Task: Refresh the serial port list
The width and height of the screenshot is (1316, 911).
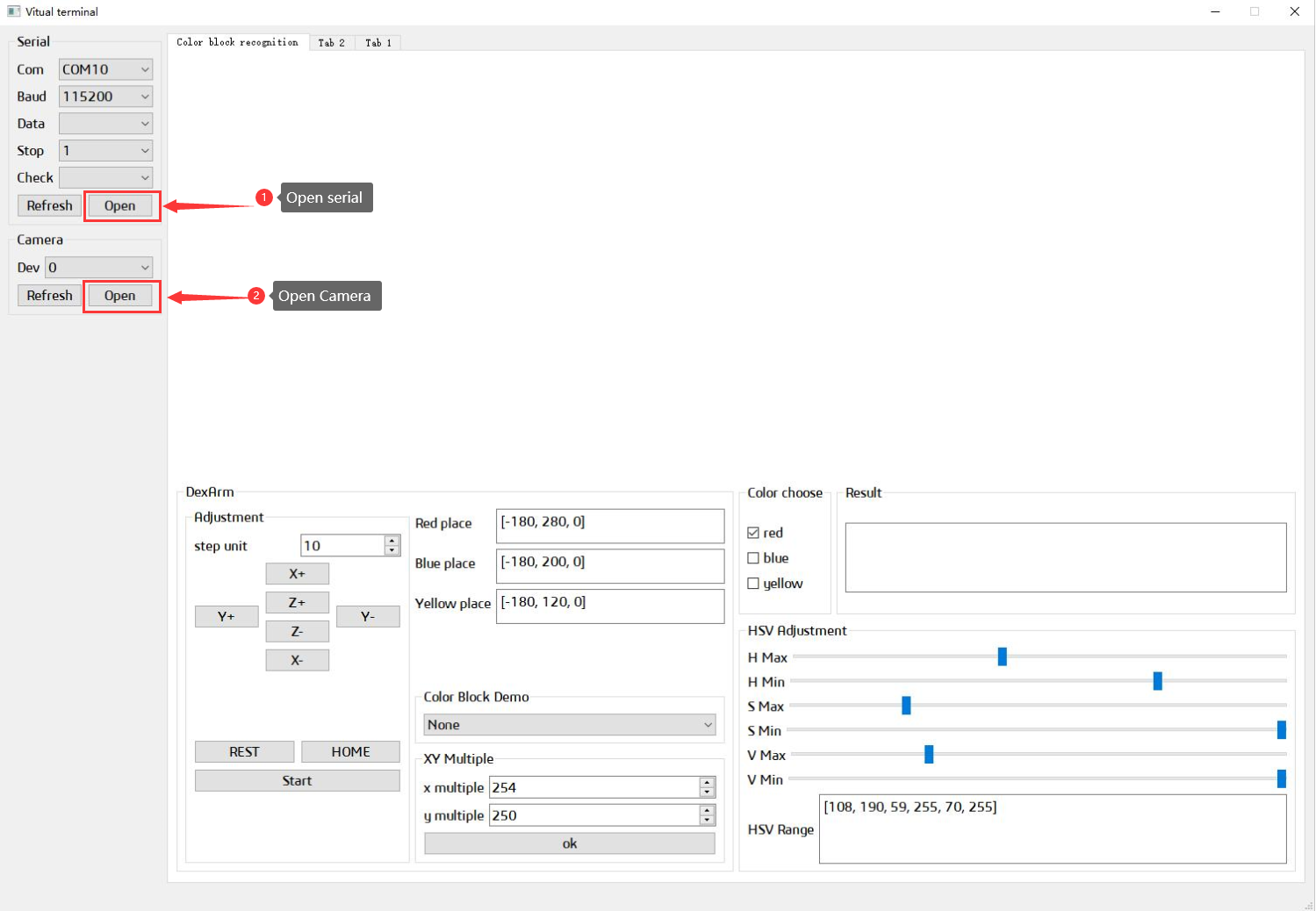Action: coord(49,205)
